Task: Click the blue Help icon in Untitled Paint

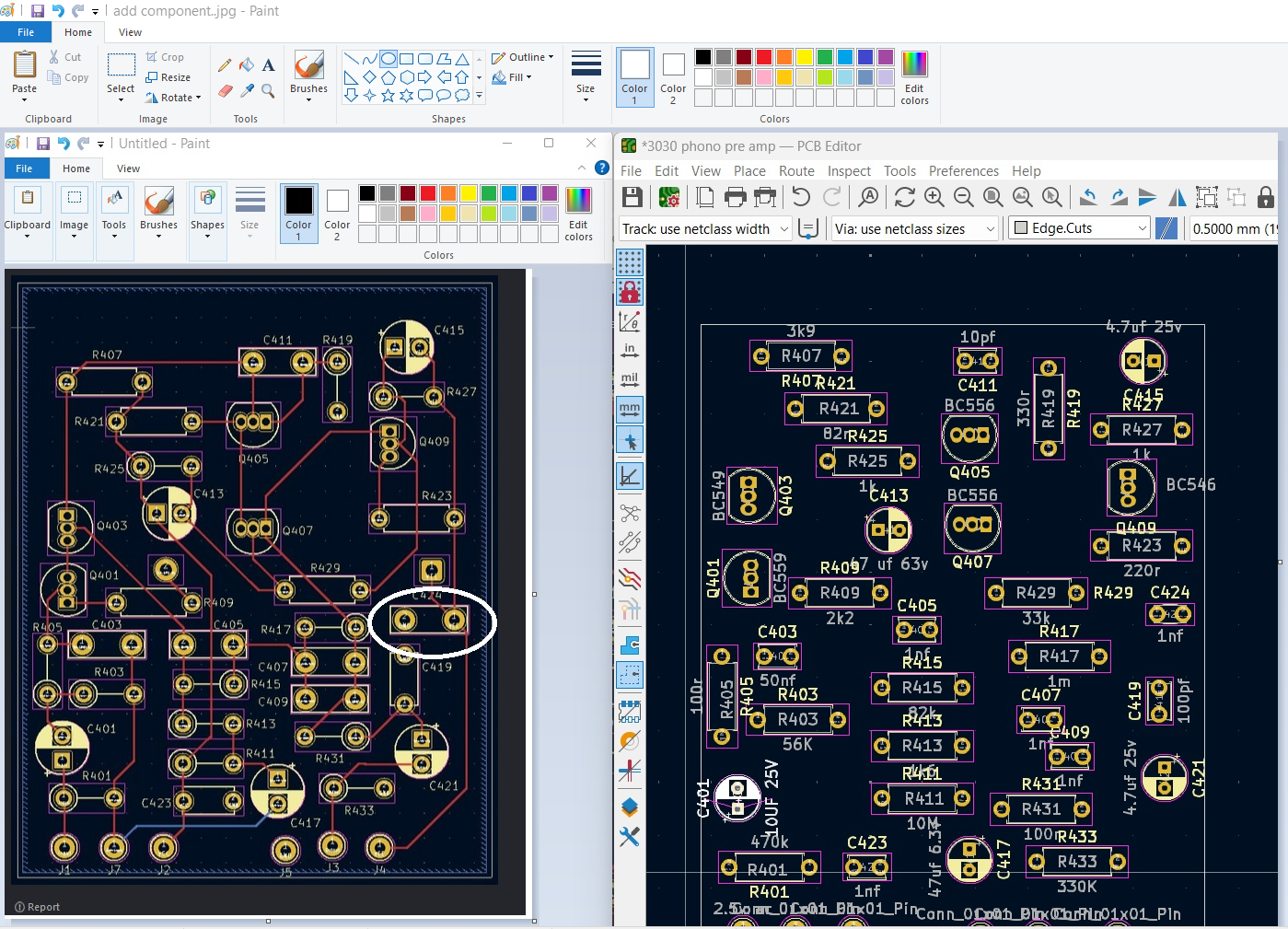Action: (x=602, y=168)
